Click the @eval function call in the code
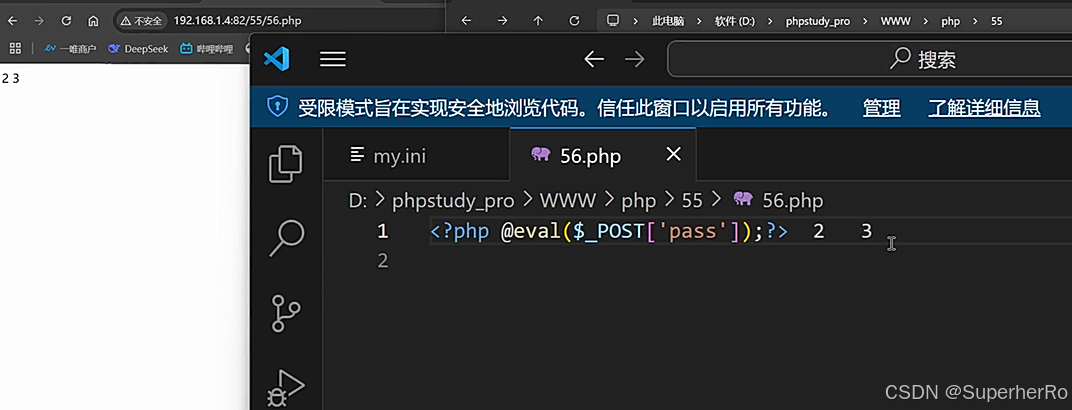The width and height of the screenshot is (1072, 410). 531,232
